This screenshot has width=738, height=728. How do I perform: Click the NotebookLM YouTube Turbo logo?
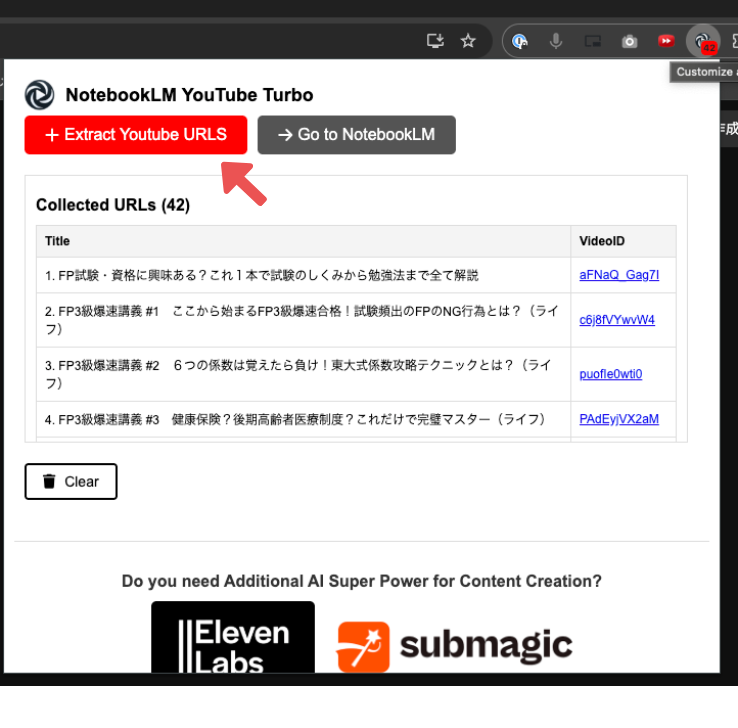40,95
